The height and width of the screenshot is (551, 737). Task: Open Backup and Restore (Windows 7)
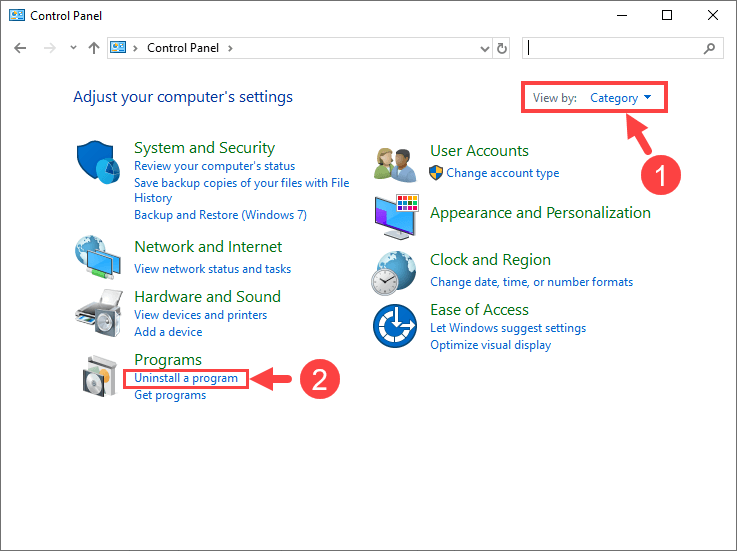220,215
